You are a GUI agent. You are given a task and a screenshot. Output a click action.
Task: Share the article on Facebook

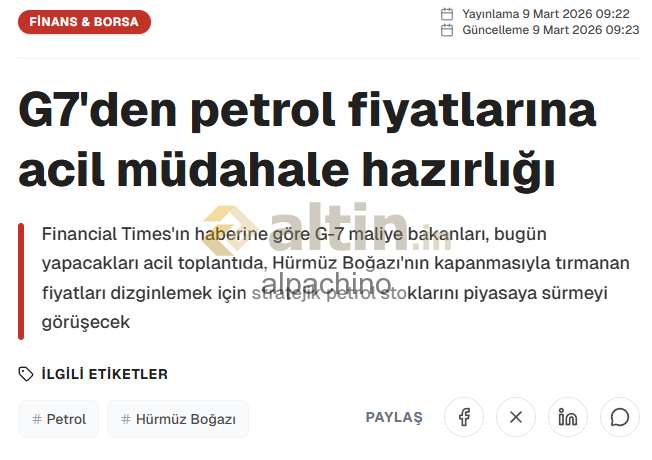point(464,417)
